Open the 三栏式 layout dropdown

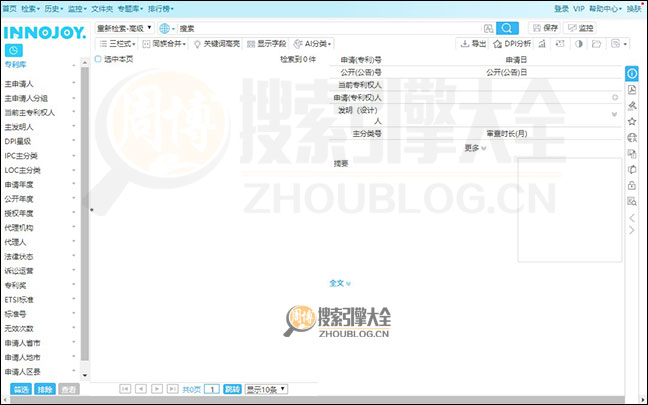point(117,43)
